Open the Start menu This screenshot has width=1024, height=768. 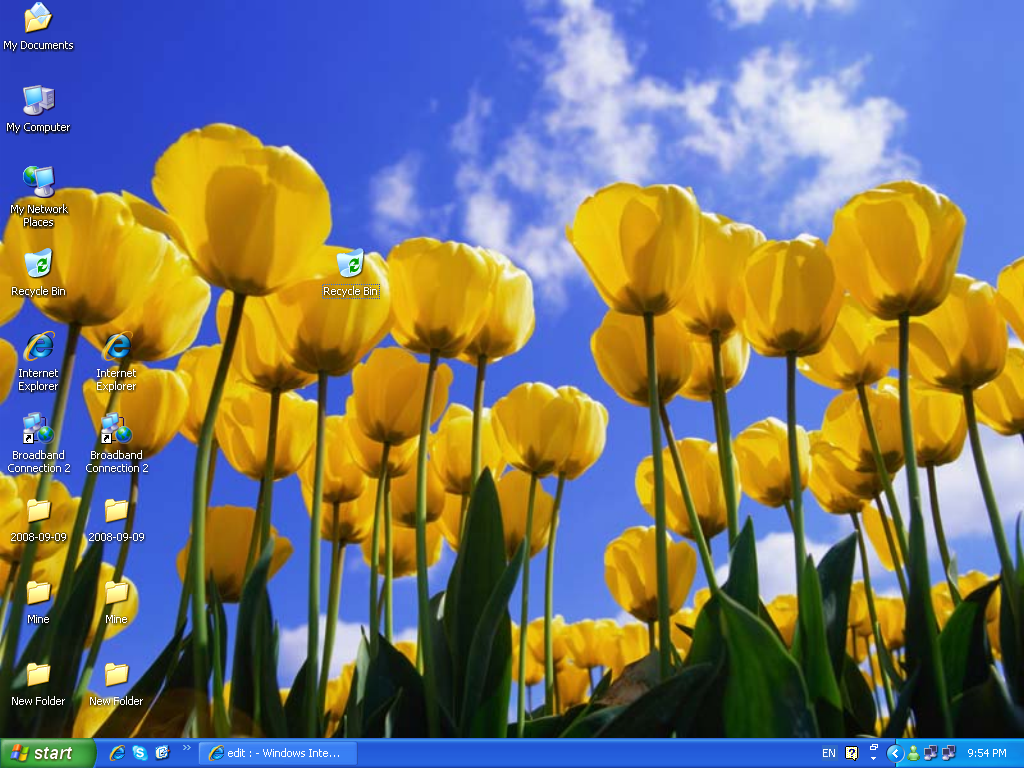(x=45, y=753)
